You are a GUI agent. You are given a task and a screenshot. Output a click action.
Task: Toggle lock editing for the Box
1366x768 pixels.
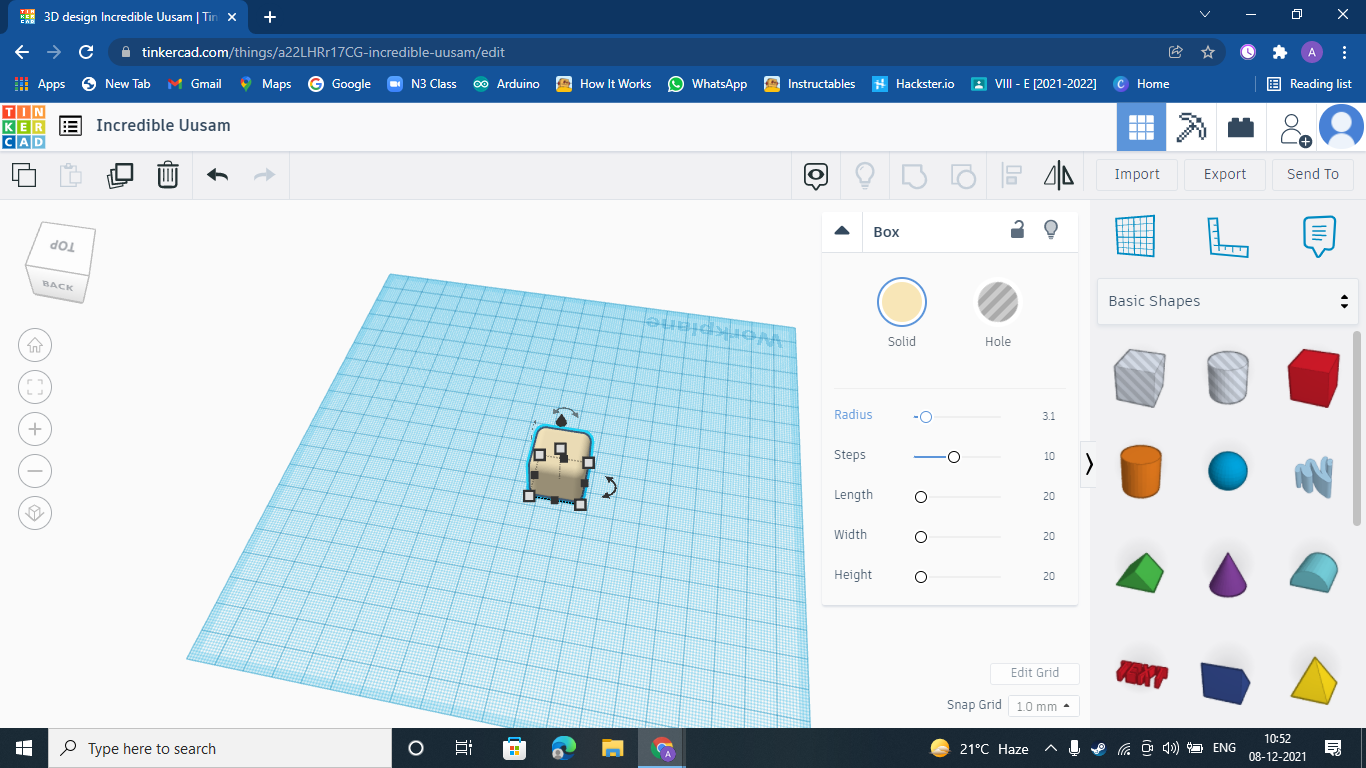coord(1017,229)
